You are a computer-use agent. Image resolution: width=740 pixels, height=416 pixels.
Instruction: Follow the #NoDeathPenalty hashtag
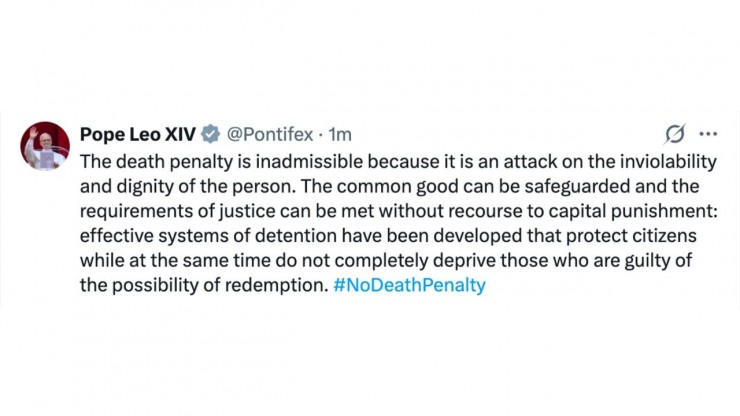coord(409,285)
